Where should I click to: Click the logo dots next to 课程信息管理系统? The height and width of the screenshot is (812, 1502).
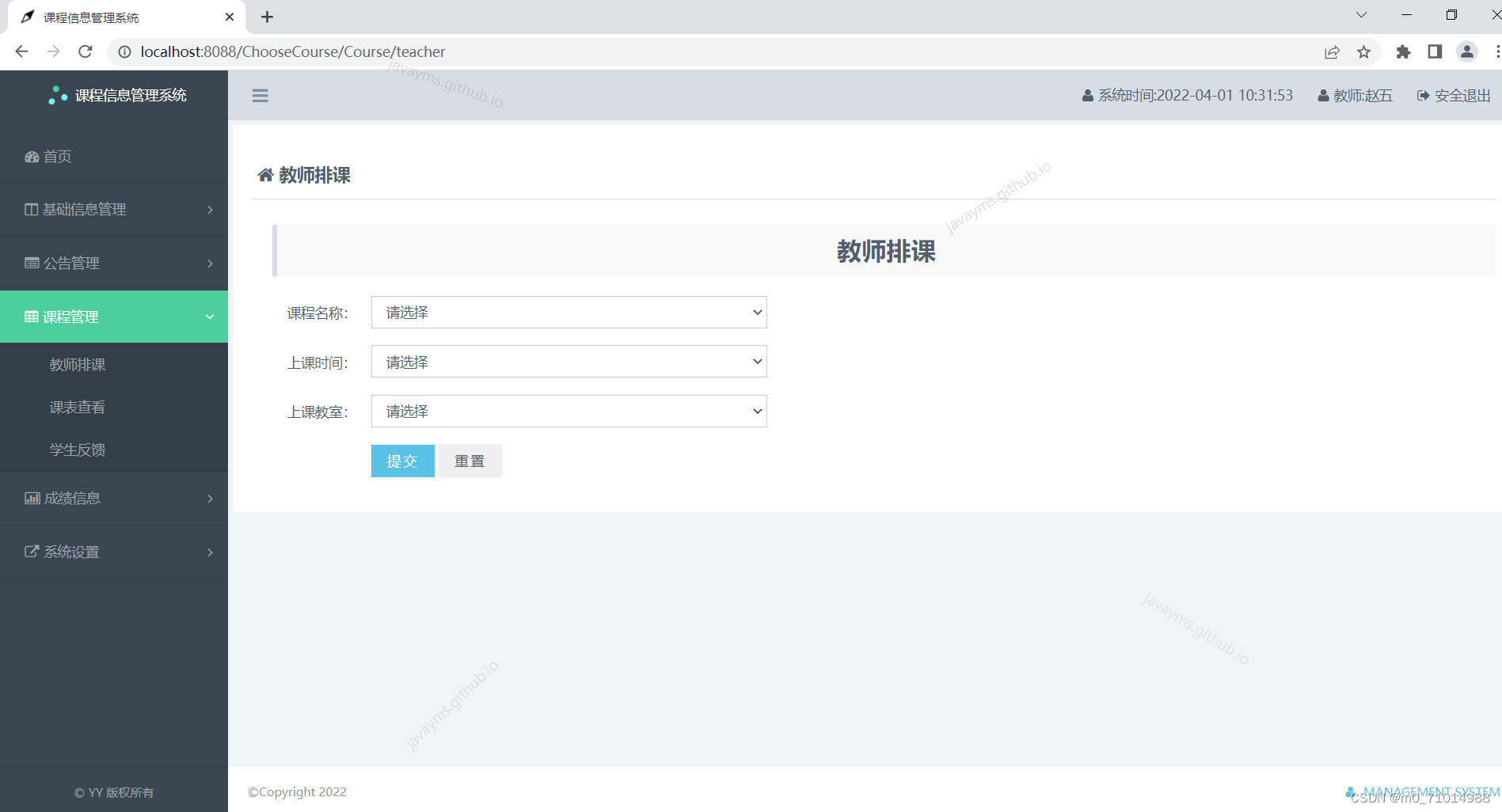[x=58, y=95]
